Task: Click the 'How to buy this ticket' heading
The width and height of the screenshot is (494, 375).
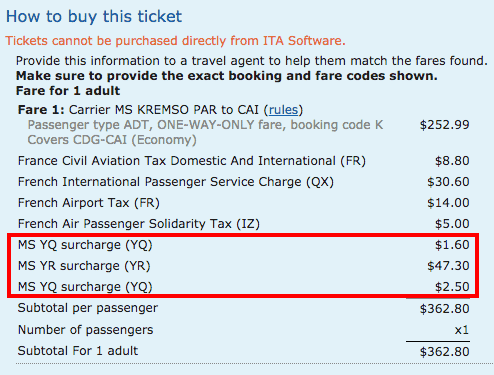Action: [x=94, y=16]
